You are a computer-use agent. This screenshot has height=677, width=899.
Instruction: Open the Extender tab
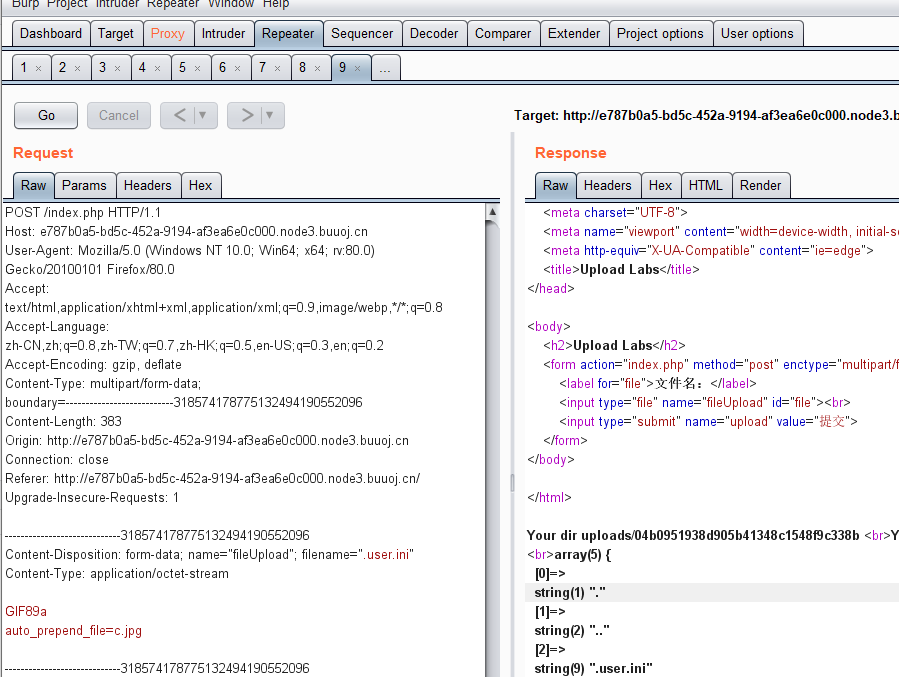(x=574, y=34)
